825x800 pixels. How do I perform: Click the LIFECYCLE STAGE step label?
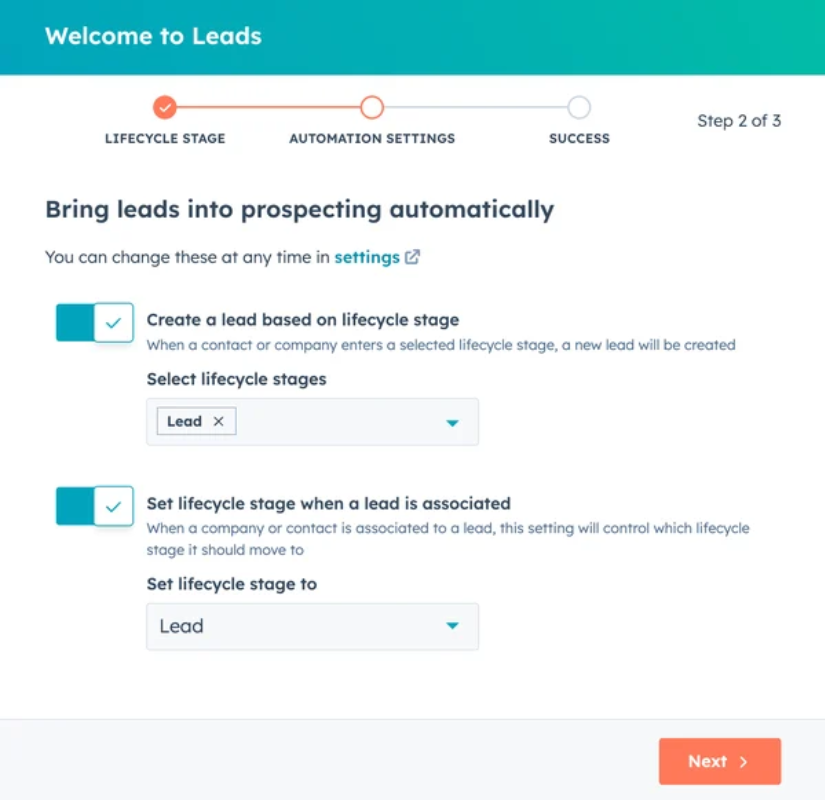click(165, 139)
